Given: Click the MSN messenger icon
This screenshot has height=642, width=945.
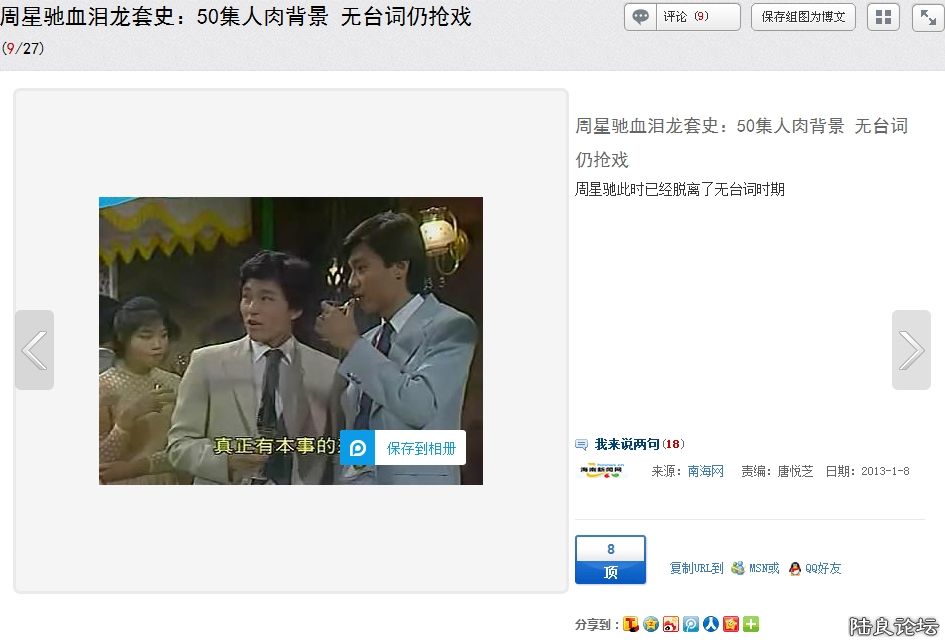Looking at the screenshot, I should pyautogui.click(x=738, y=568).
